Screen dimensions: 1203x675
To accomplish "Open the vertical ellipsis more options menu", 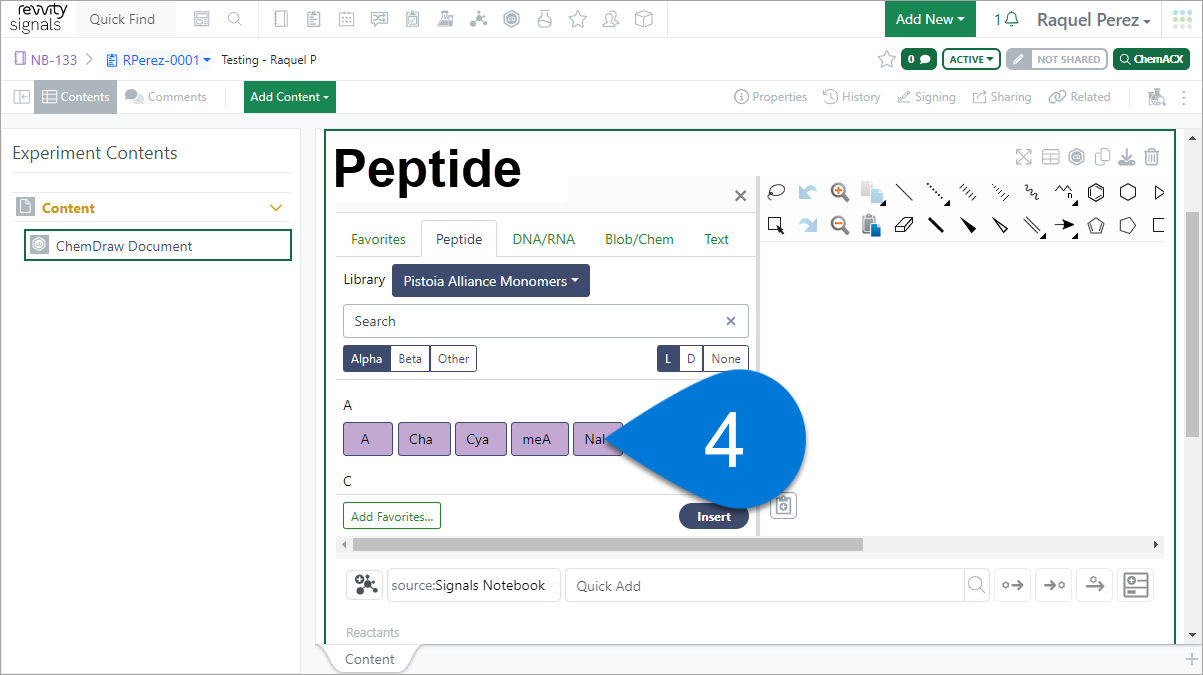I will pyautogui.click(x=1184, y=97).
